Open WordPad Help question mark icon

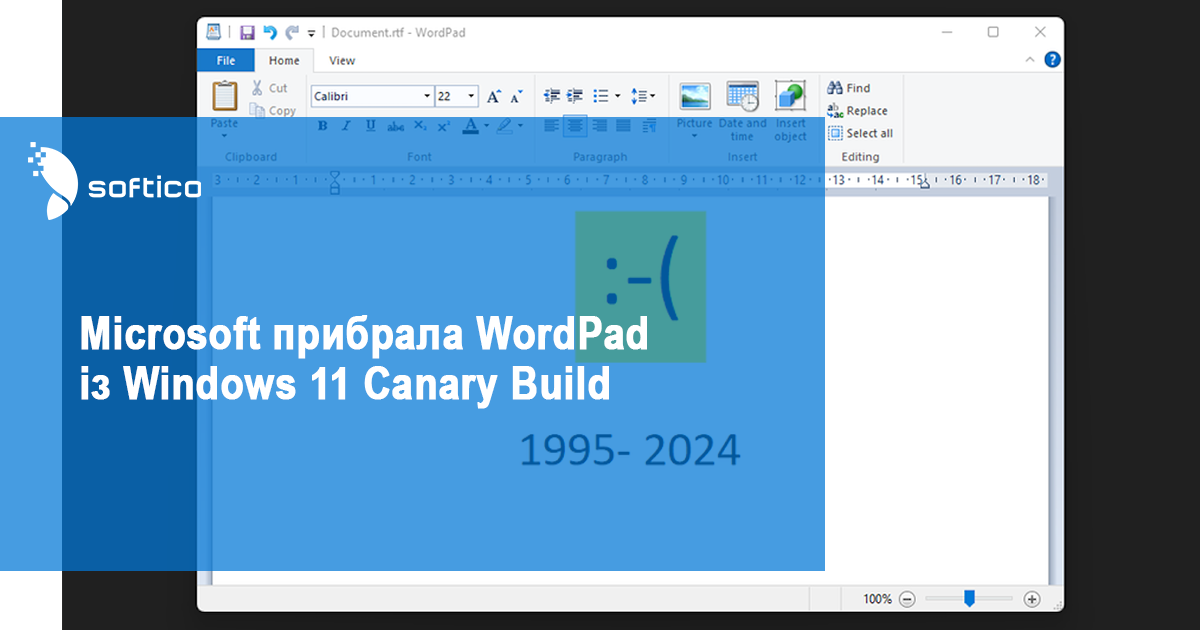pos(1052,60)
